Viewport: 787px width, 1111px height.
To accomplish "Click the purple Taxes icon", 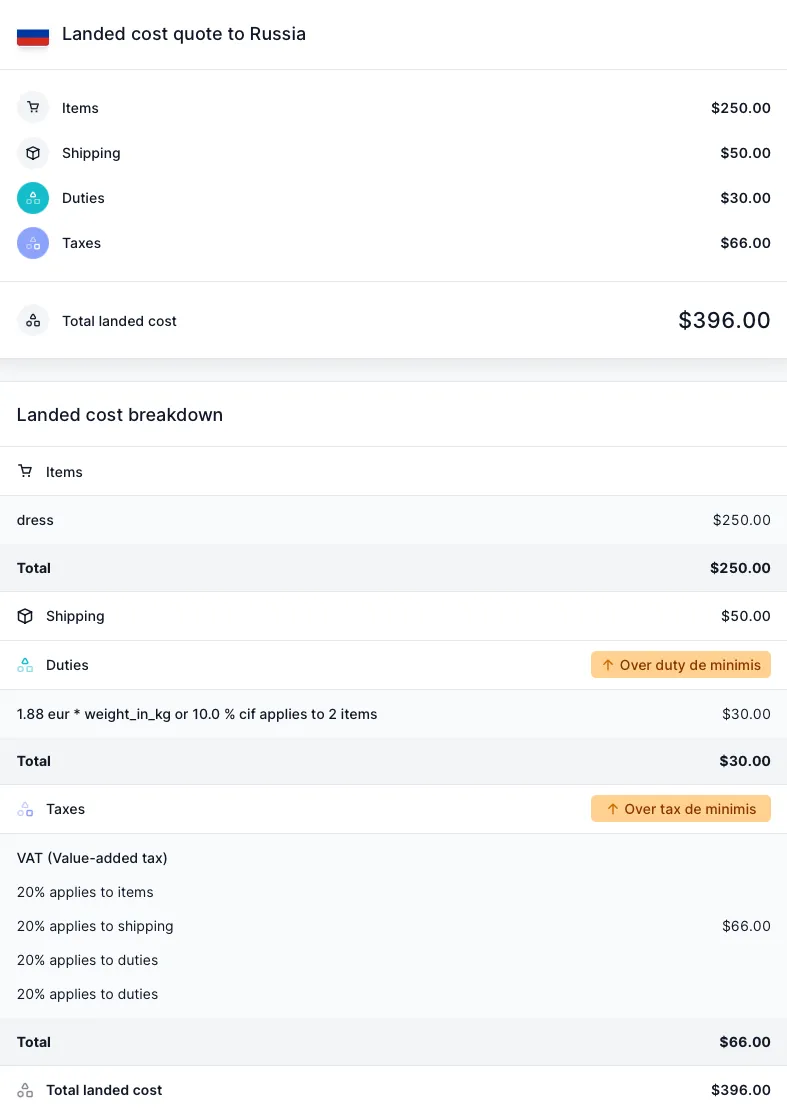I will tap(33, 243).
